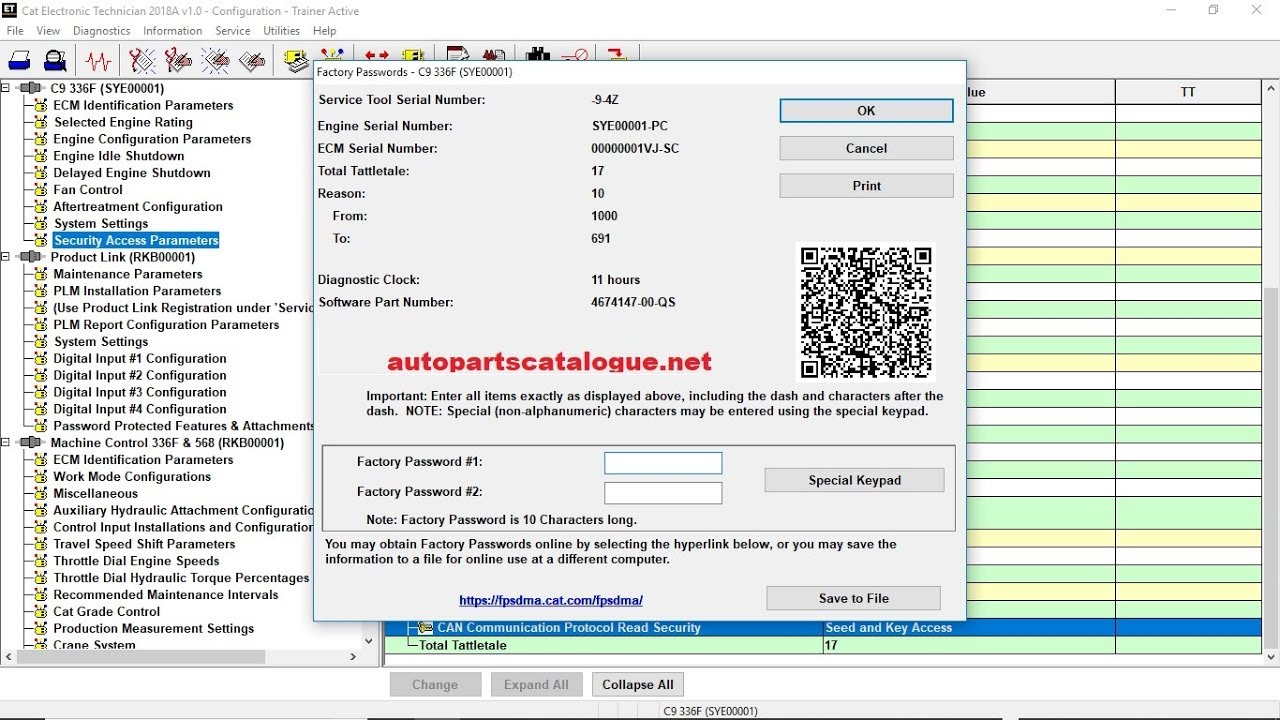Screen dimensions: 1280x720
Task: Collapse the Machine Control 336F & 568 node
Action: point(6,443)
